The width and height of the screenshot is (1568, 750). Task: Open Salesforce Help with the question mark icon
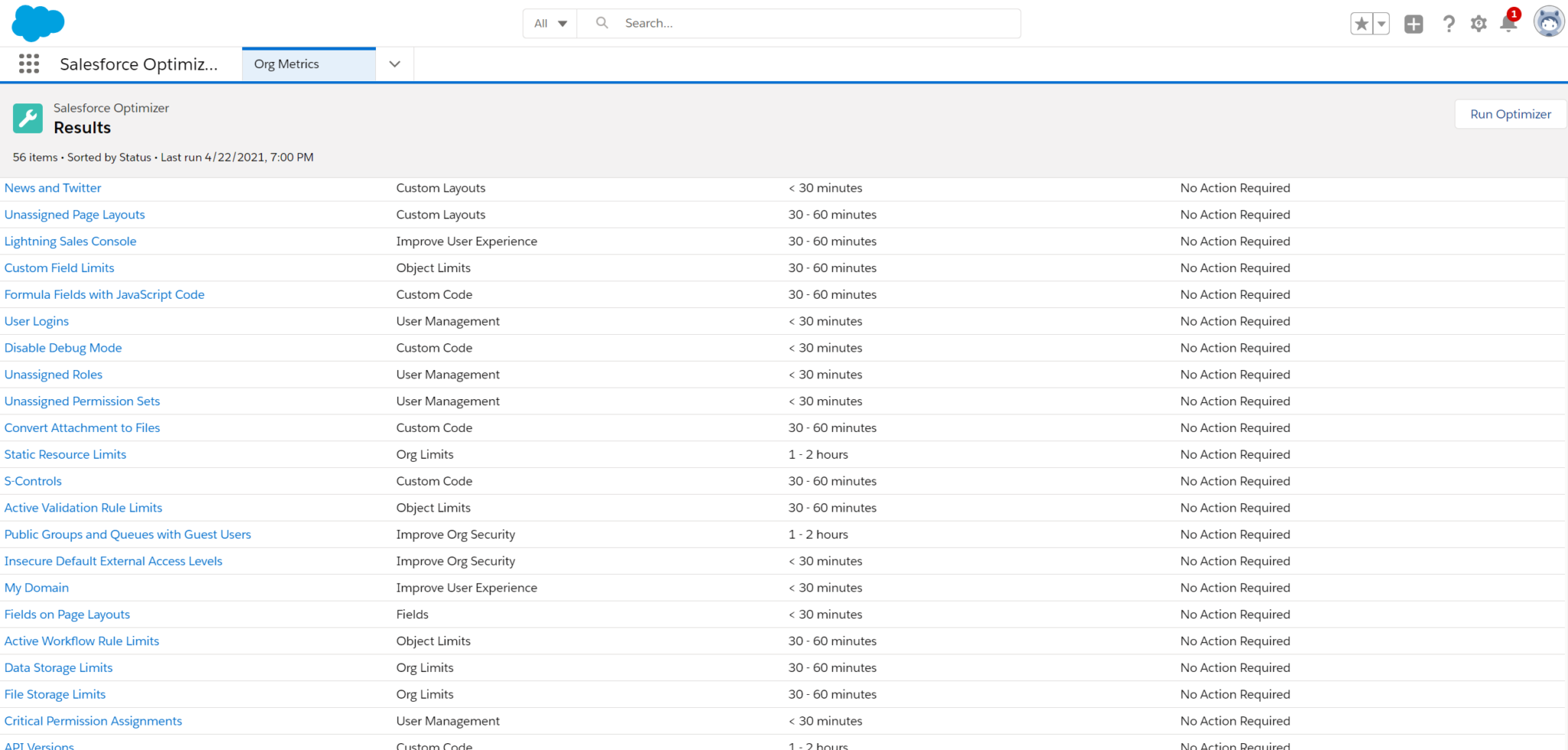click(1449, 23)
